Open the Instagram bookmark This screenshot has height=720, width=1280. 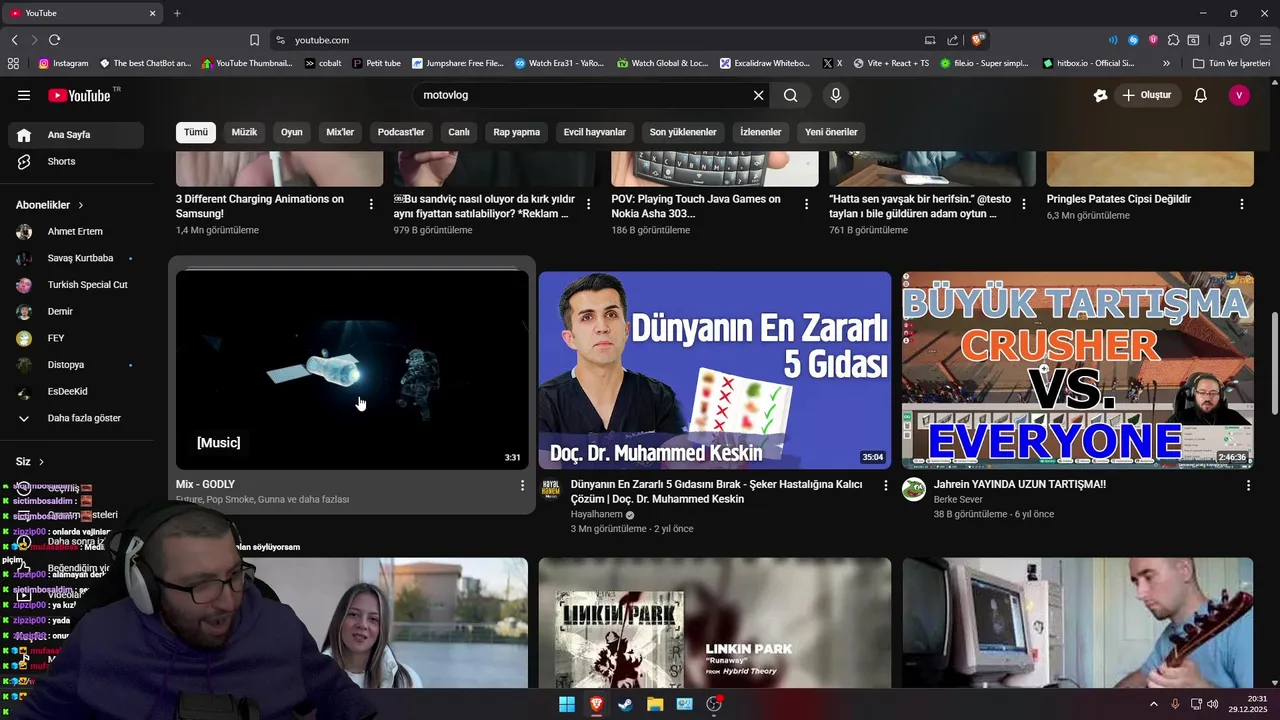(x=63, y=63)
